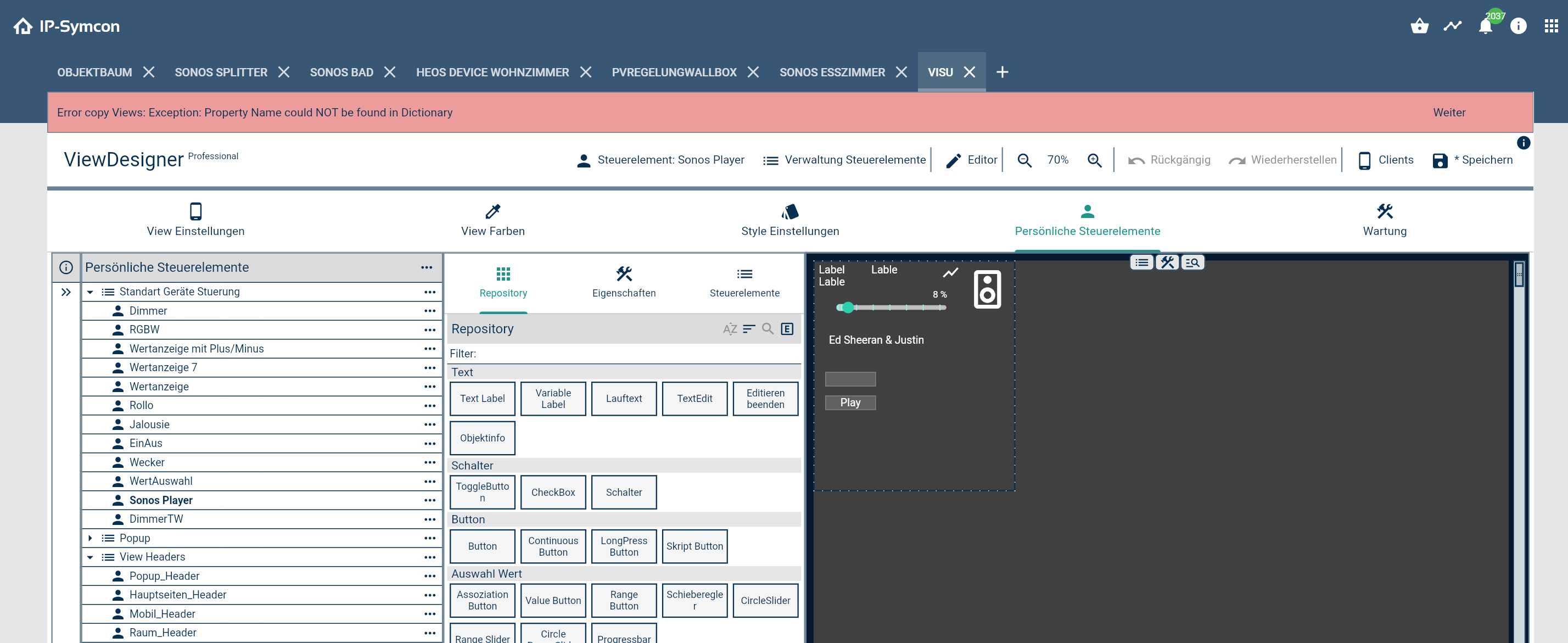Image resolution: width=1568 pixels, height=643 pixels.
Task: Click the chart line icon in canvas preview
Action: [950, 272]
